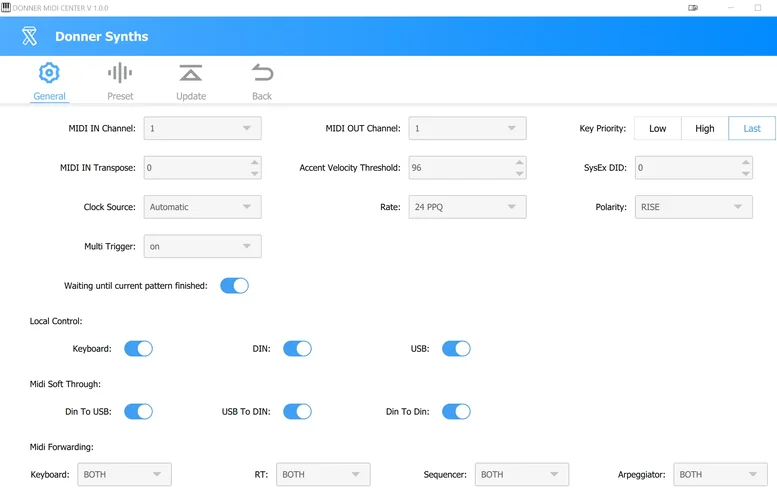777x500 pixels.
Task: Click the SysEx DID input field
Action: point(686,168)
